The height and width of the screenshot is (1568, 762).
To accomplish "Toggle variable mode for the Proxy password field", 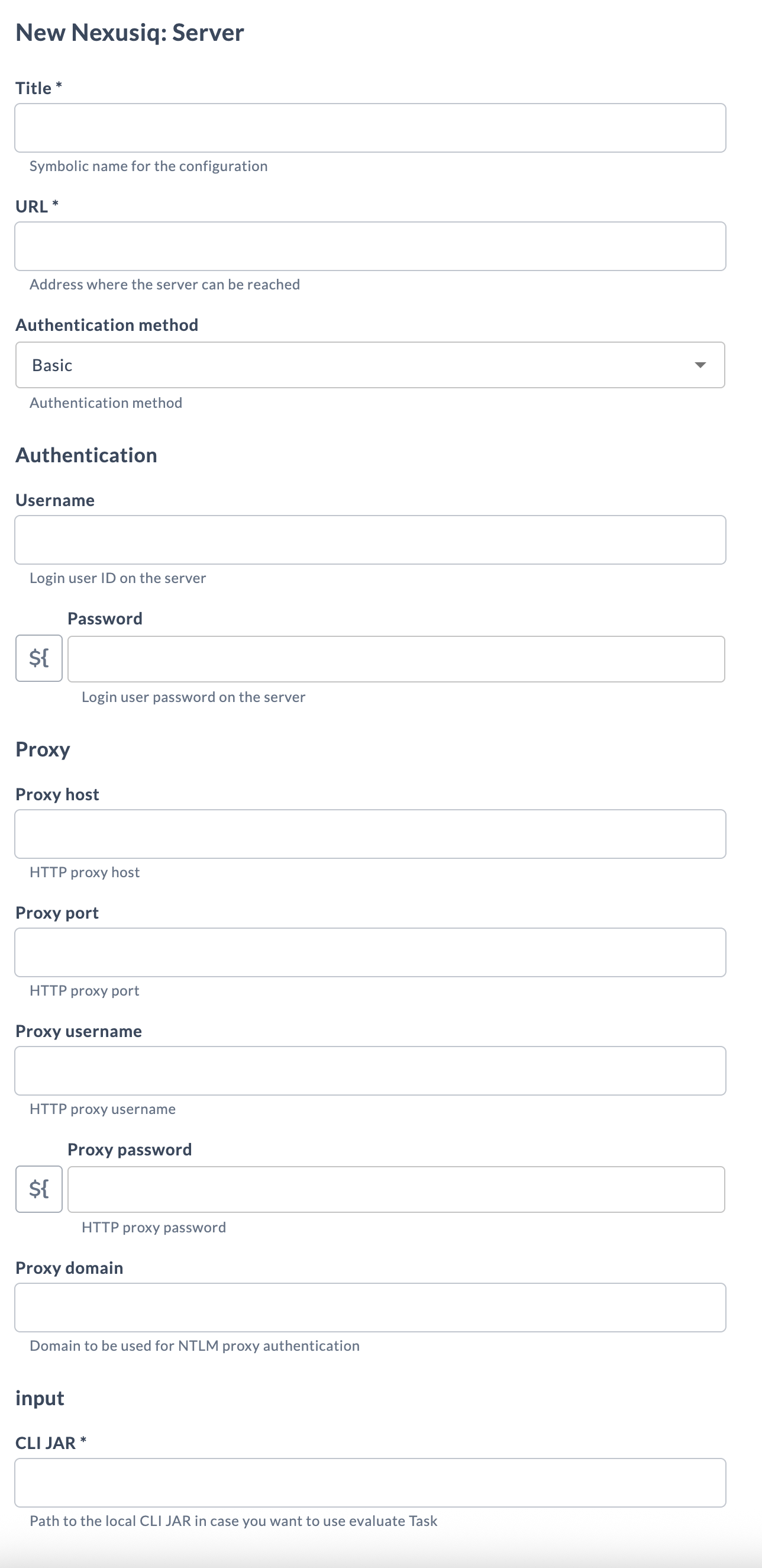I will click(x=39, y=1189).
